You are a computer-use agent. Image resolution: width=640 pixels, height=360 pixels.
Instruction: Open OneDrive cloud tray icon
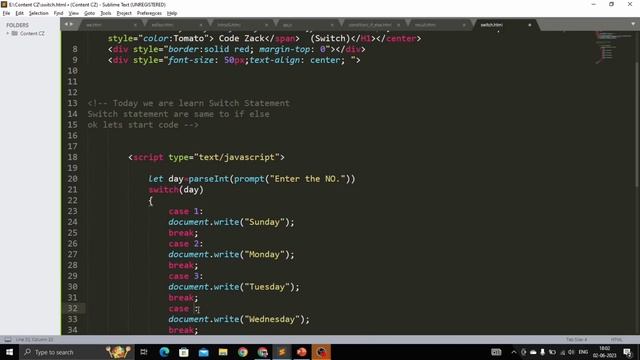(x=533, y=352)
